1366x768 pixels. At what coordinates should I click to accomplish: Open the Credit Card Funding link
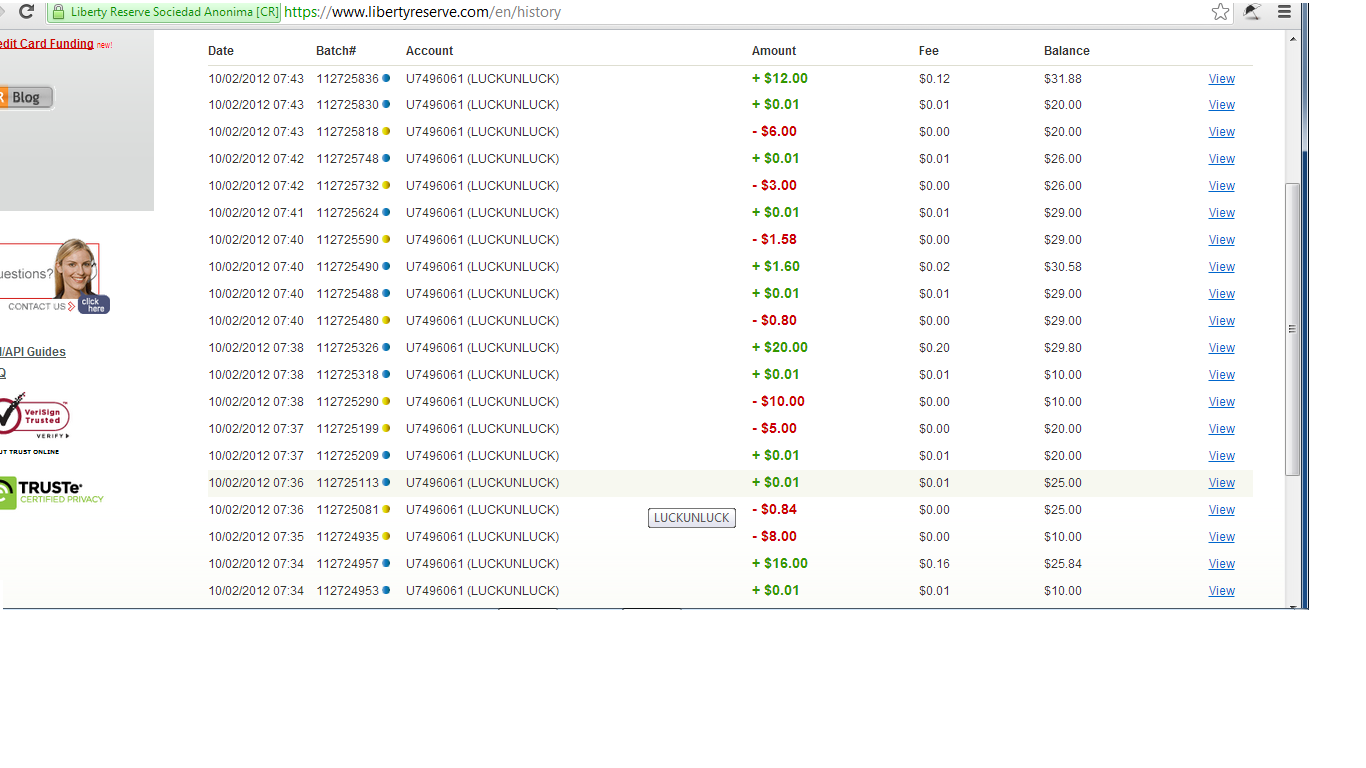point(46,44)
